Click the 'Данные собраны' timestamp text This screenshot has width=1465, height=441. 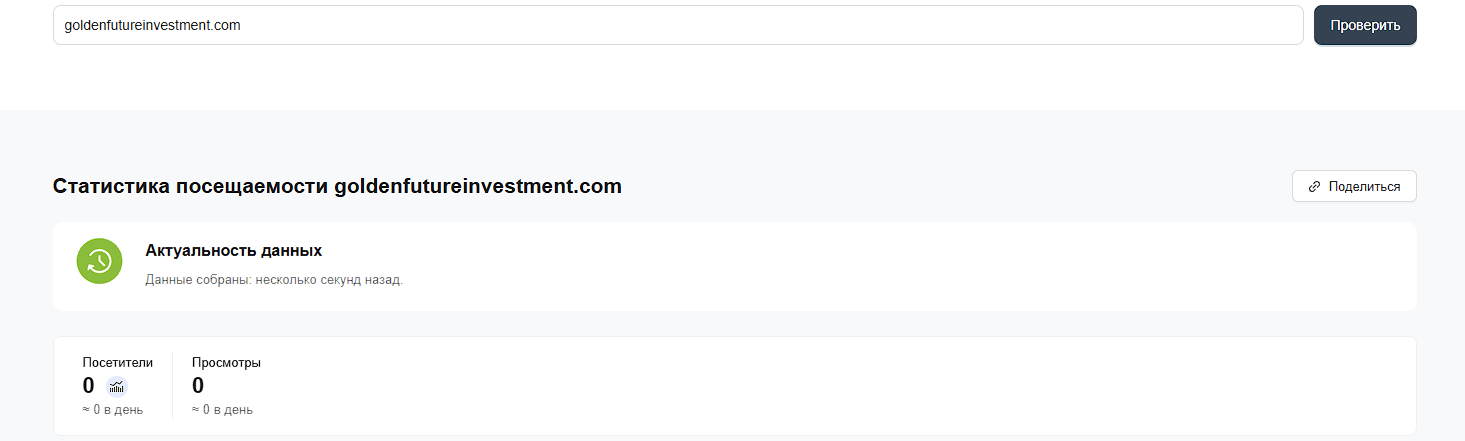tap(273, 280)
